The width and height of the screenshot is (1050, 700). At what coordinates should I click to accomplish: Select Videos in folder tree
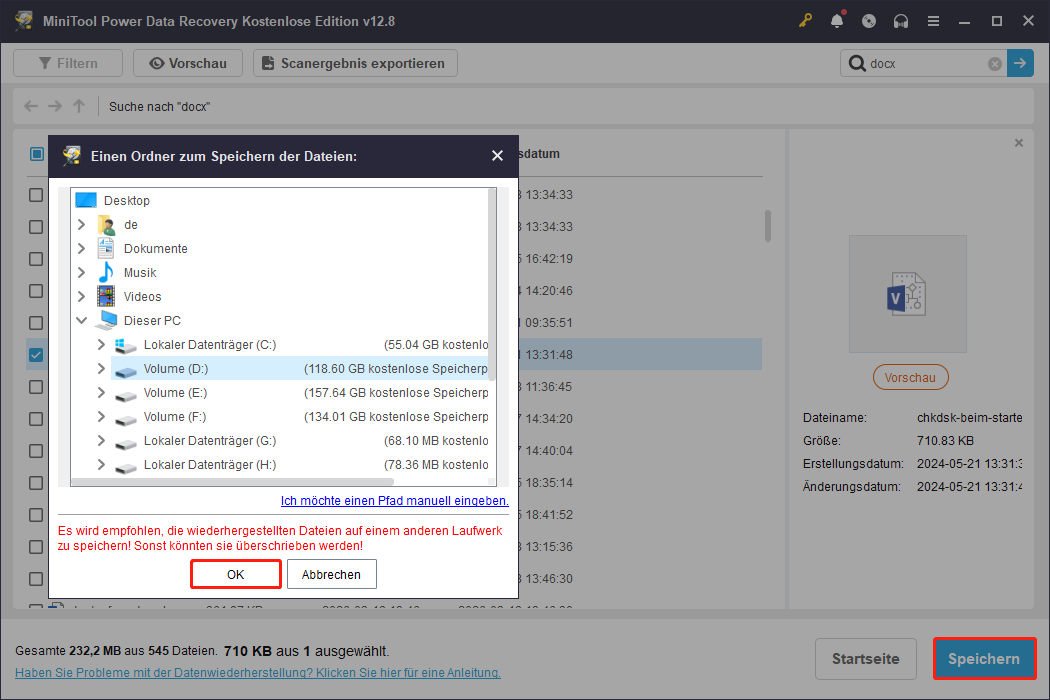[x=143, y=296]
